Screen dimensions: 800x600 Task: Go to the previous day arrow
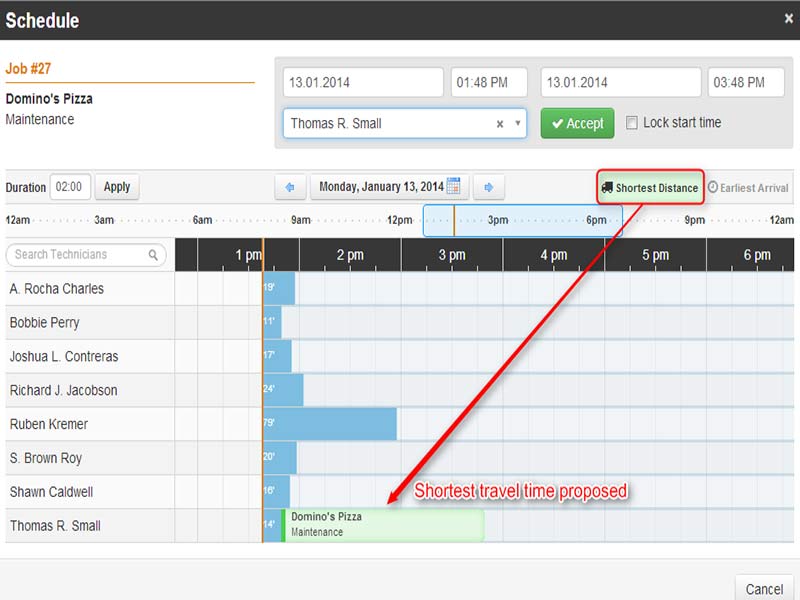pyautogui.click(x=290, y=187)
